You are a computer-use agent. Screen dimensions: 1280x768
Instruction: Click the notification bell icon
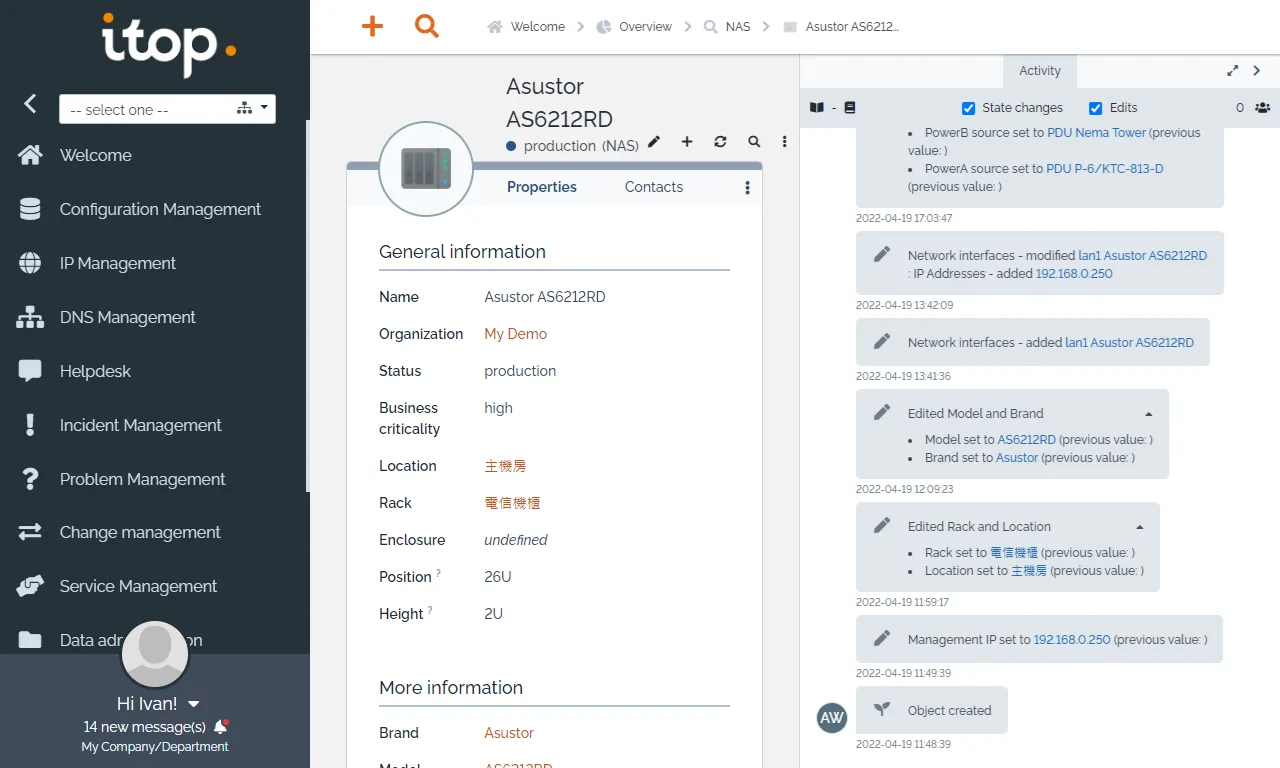221,727
